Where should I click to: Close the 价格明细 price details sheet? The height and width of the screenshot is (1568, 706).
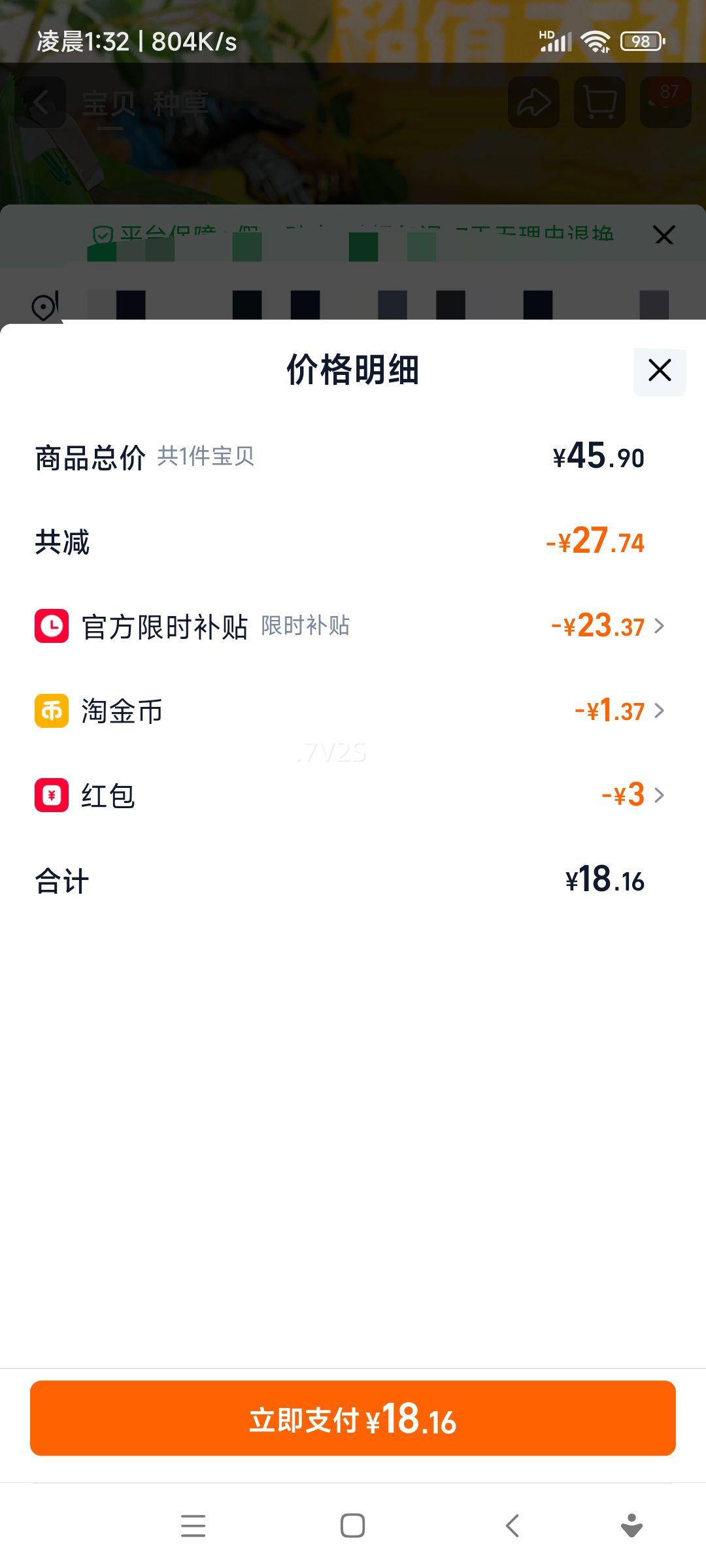[x=660, y=371]
